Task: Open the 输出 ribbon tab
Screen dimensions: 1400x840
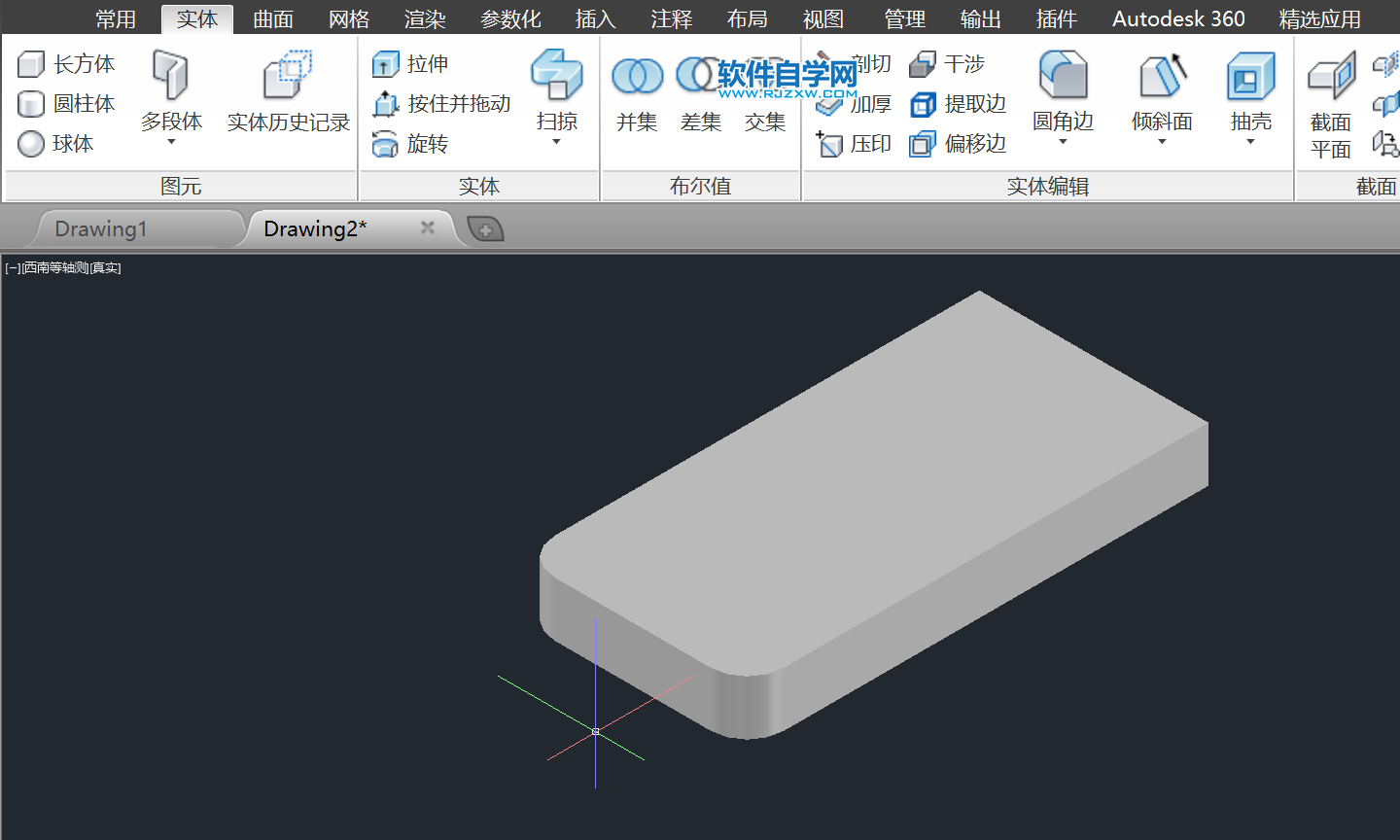Action: pos(981,18)
